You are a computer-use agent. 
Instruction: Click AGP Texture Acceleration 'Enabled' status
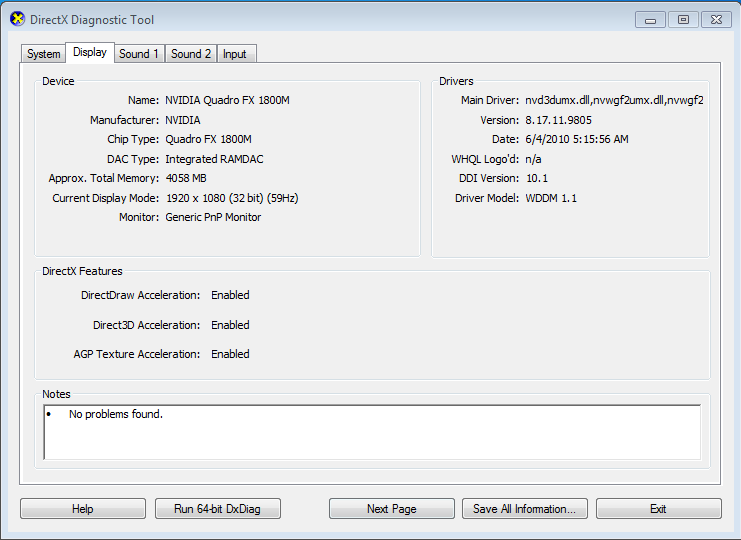(230, 354)
